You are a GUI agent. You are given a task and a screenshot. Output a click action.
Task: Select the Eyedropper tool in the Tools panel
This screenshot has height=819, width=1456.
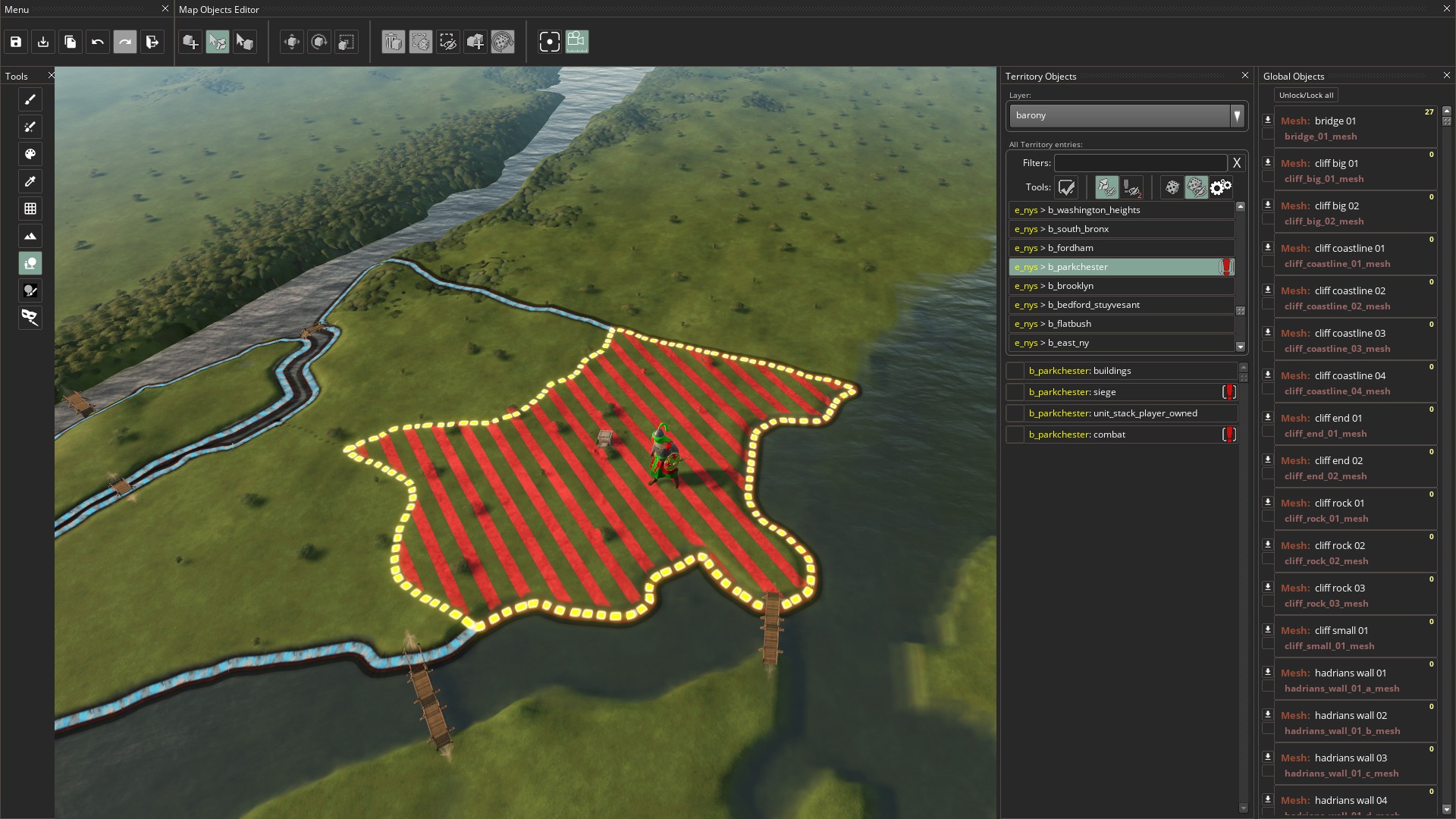(x=30, y=181)
